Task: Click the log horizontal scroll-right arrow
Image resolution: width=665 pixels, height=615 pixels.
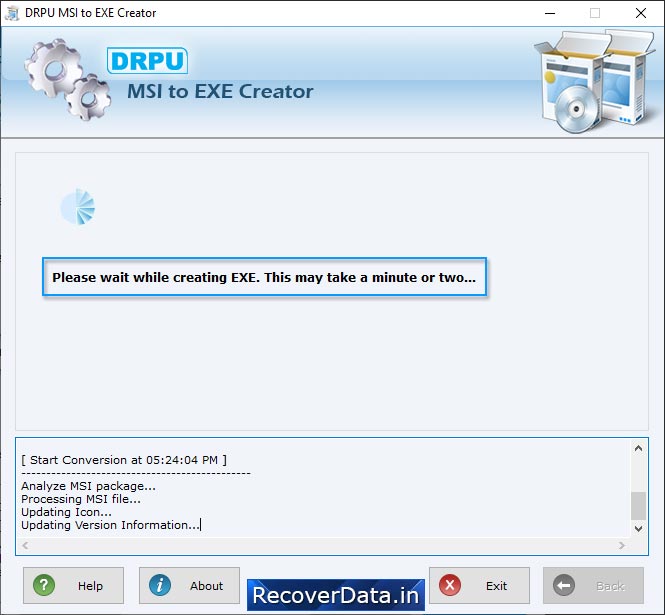Action: (622, 545)
